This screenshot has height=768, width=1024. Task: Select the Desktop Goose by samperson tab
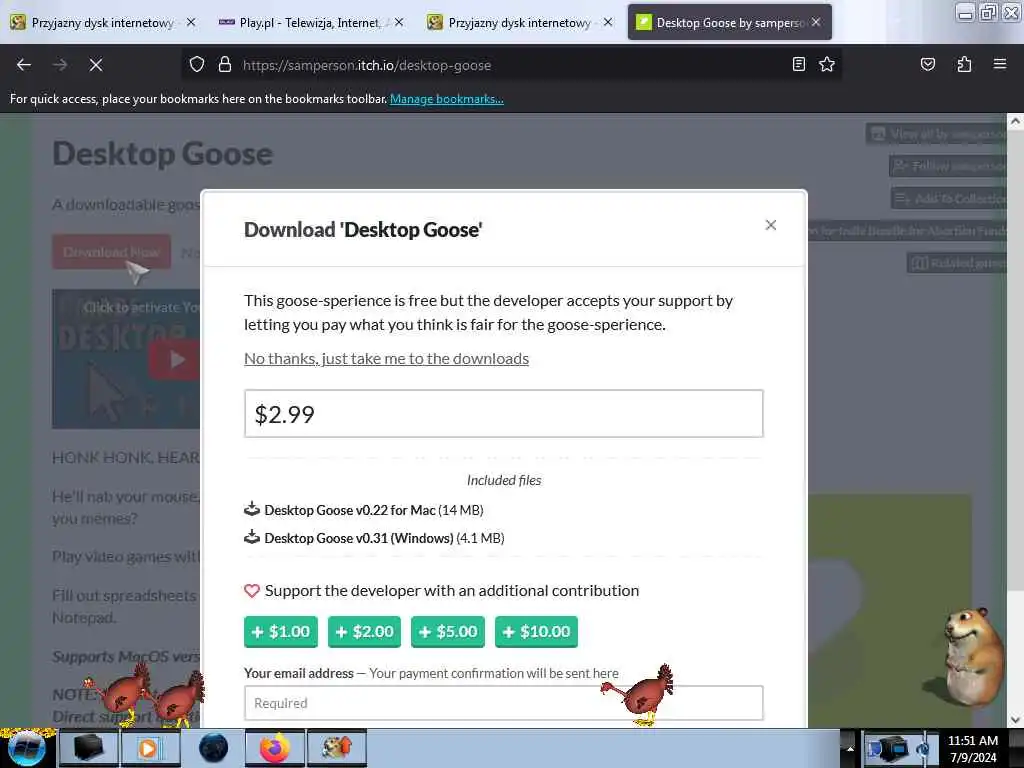tap(729, 23)
